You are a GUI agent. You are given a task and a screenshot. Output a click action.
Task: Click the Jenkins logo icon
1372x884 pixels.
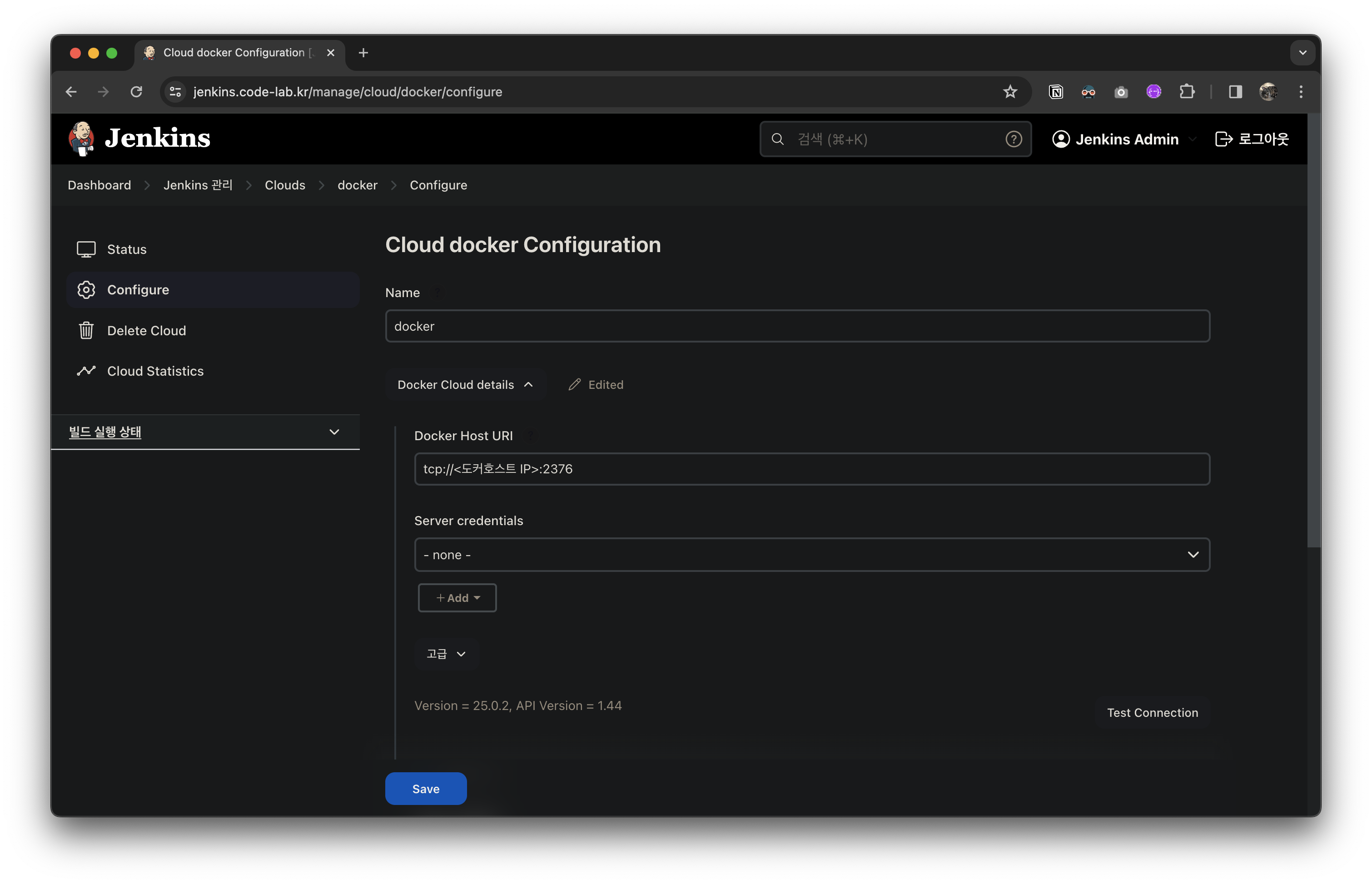tap(81, 139)
